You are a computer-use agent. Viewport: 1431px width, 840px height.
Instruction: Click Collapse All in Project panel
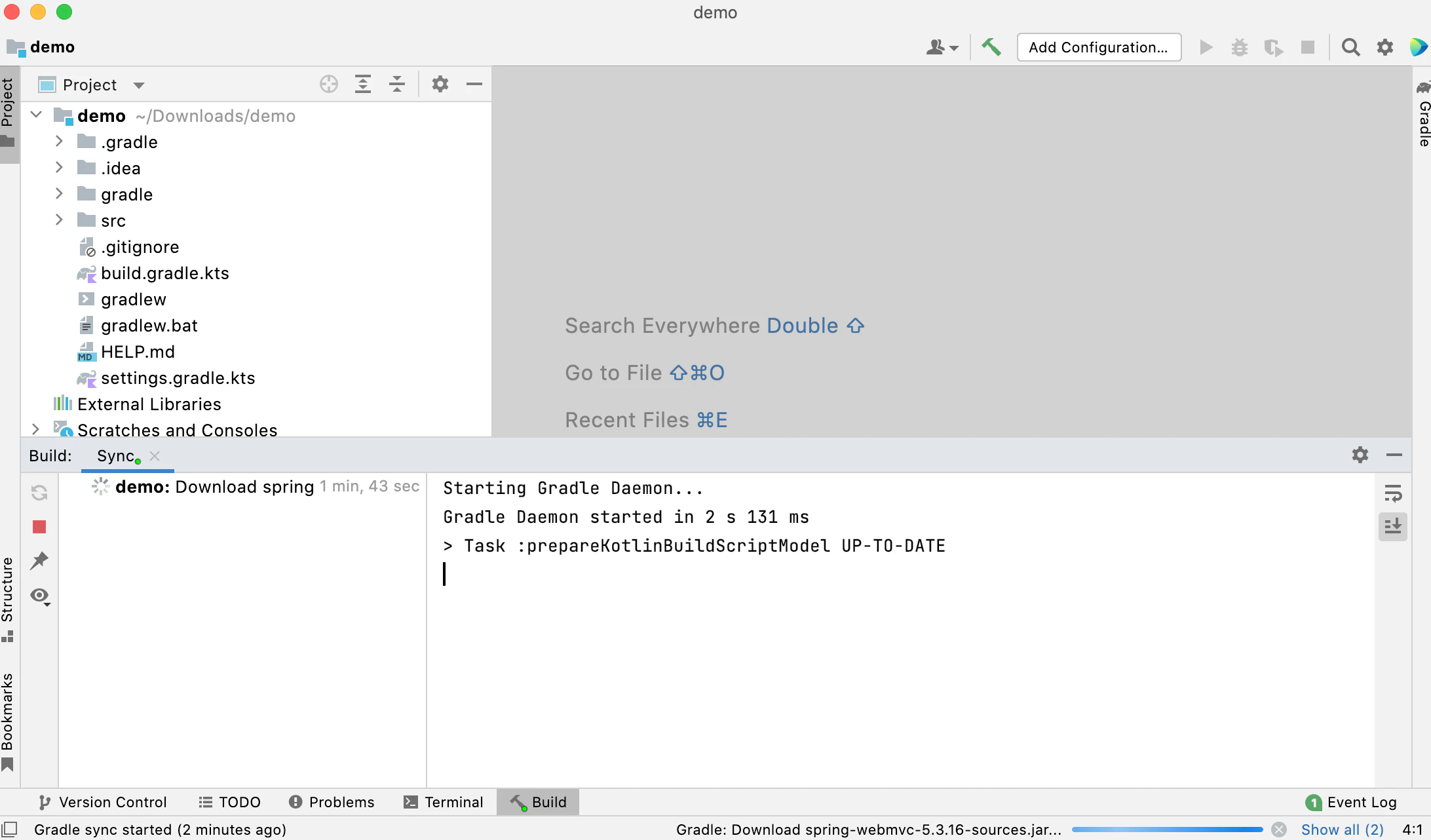pos(397,85)
